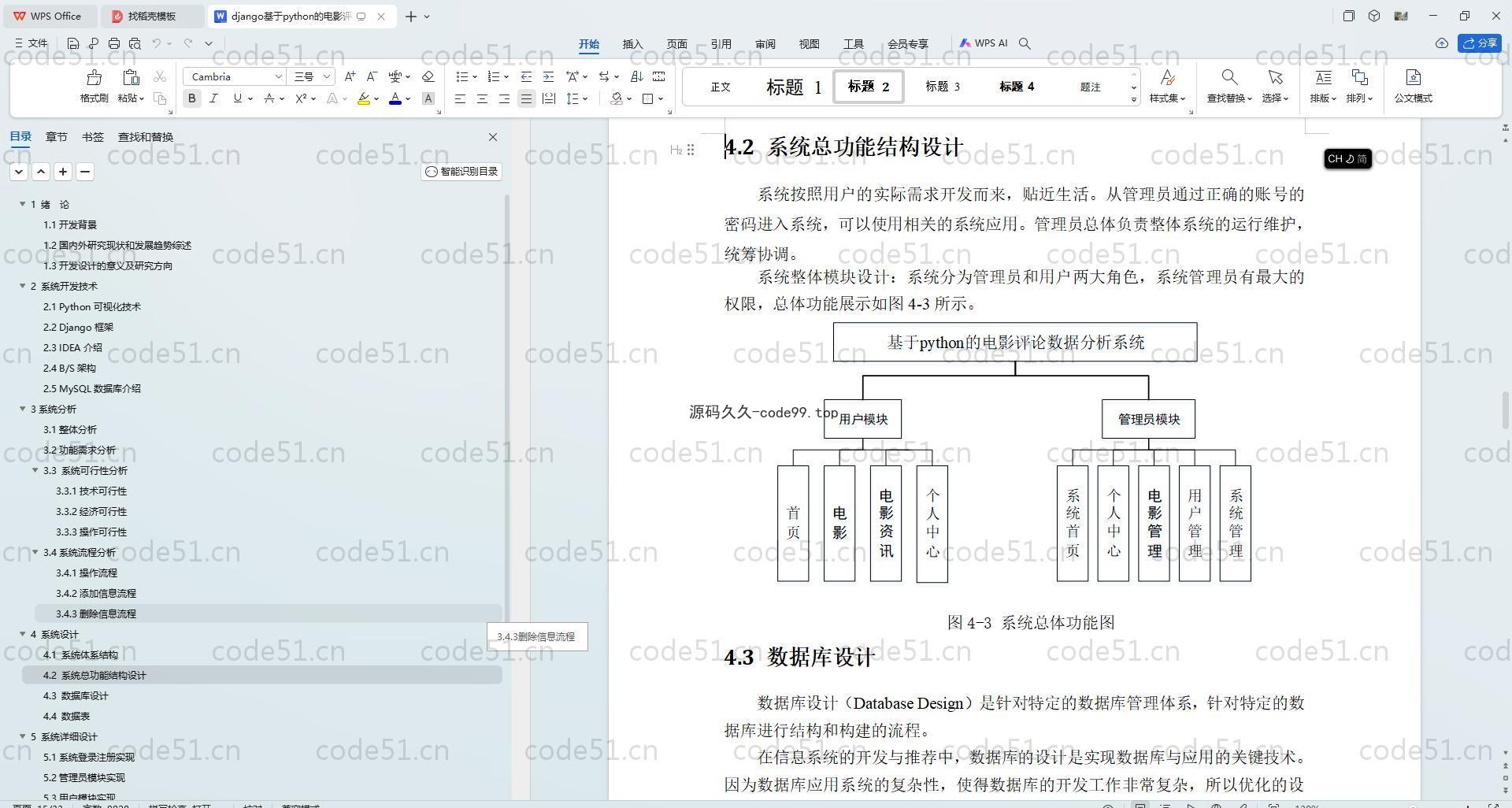Screen dimensions: 1512x808
Task: Toggle bulleted list formatting
Action: coord(462,76)
